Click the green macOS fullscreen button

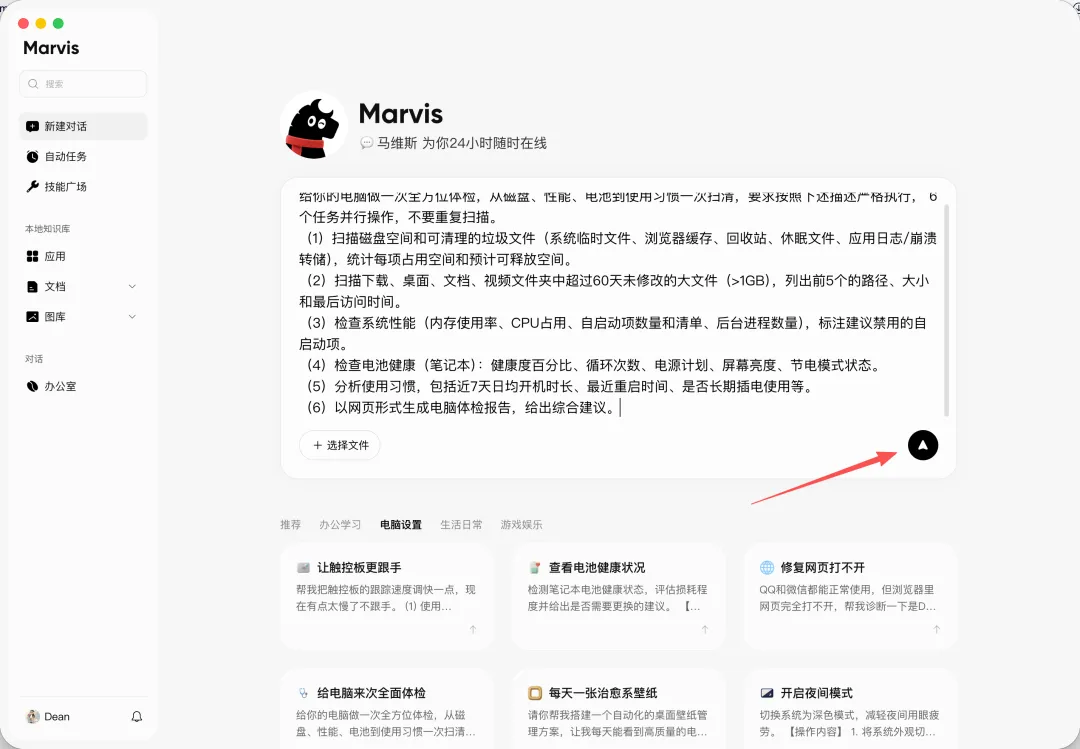pos(59,23)
